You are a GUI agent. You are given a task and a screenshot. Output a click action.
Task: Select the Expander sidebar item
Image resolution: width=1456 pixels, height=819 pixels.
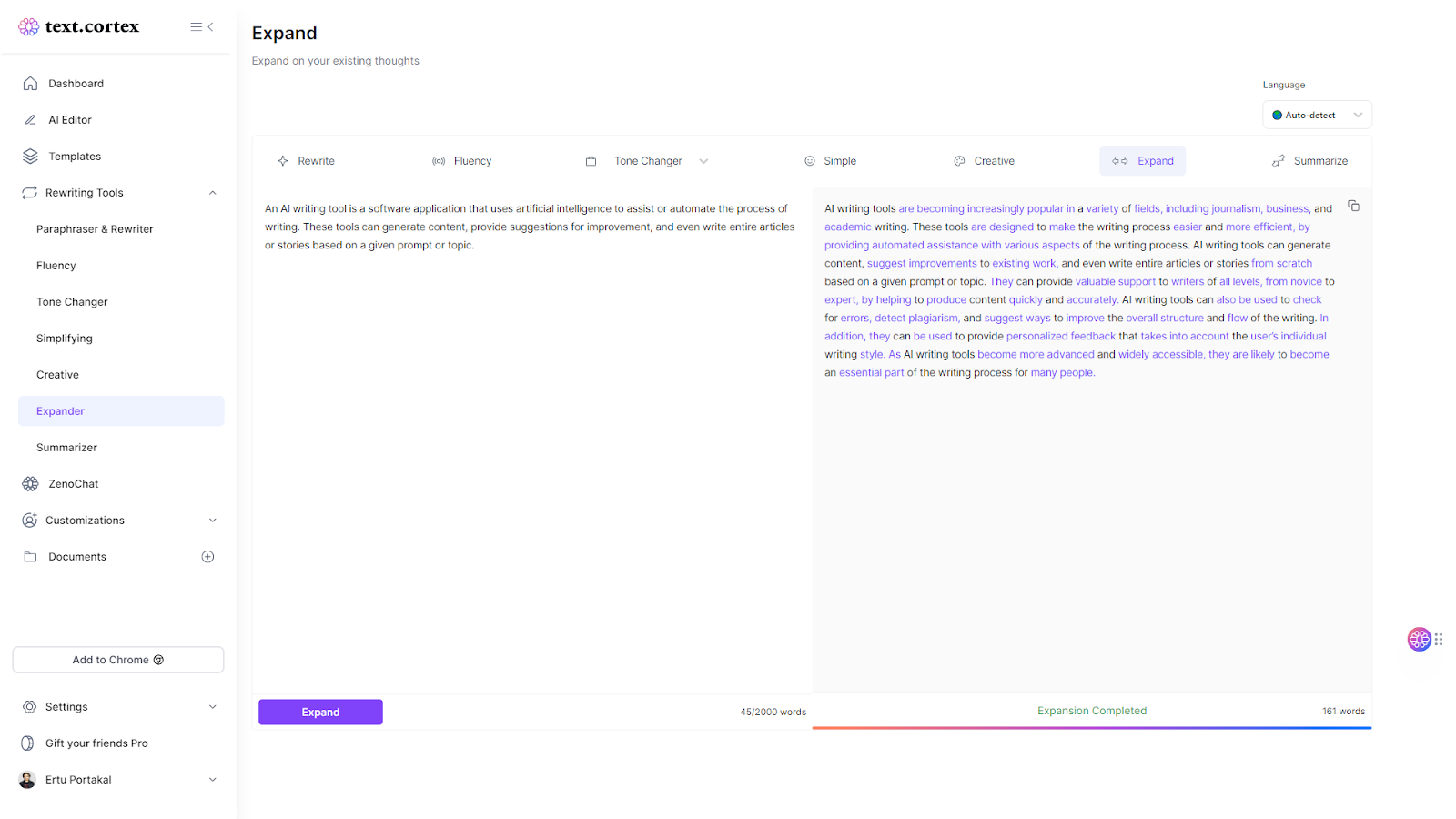[x=121, y=411]
